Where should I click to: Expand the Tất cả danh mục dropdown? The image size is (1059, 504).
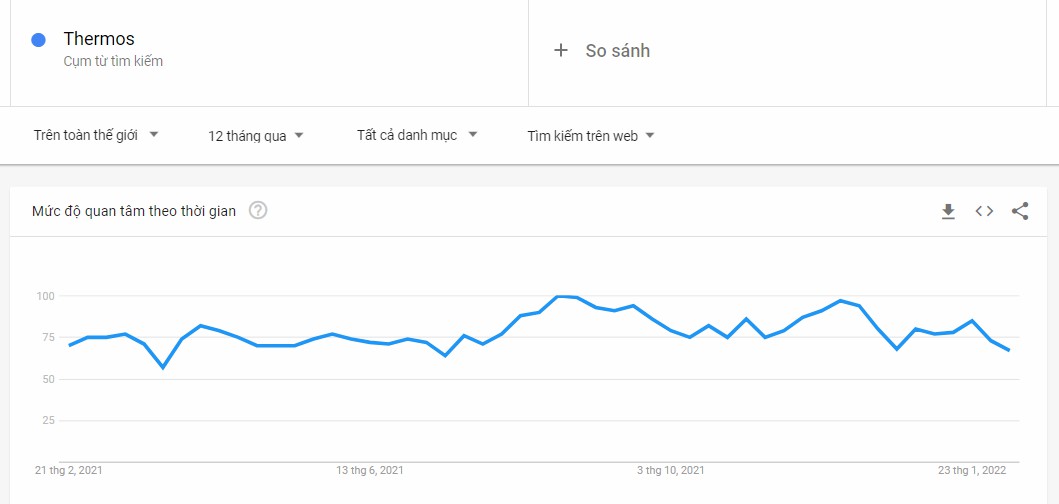417,135
